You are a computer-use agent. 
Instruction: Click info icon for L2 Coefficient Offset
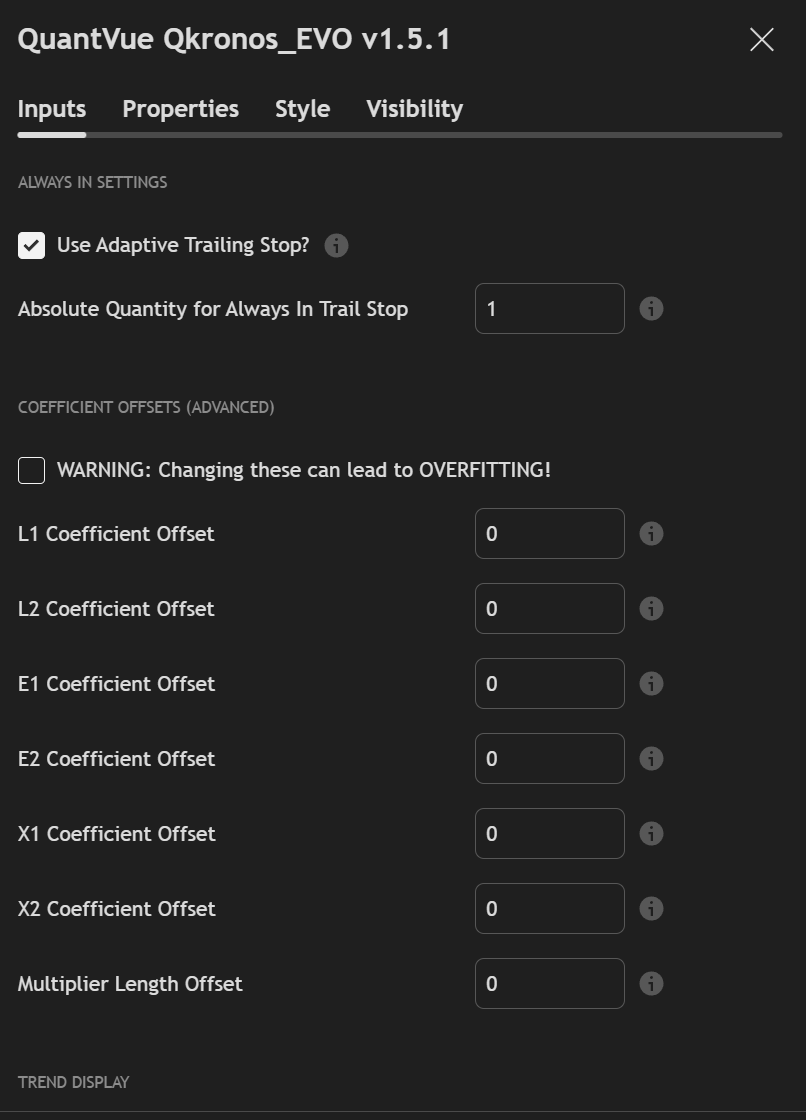pos(651,609)
